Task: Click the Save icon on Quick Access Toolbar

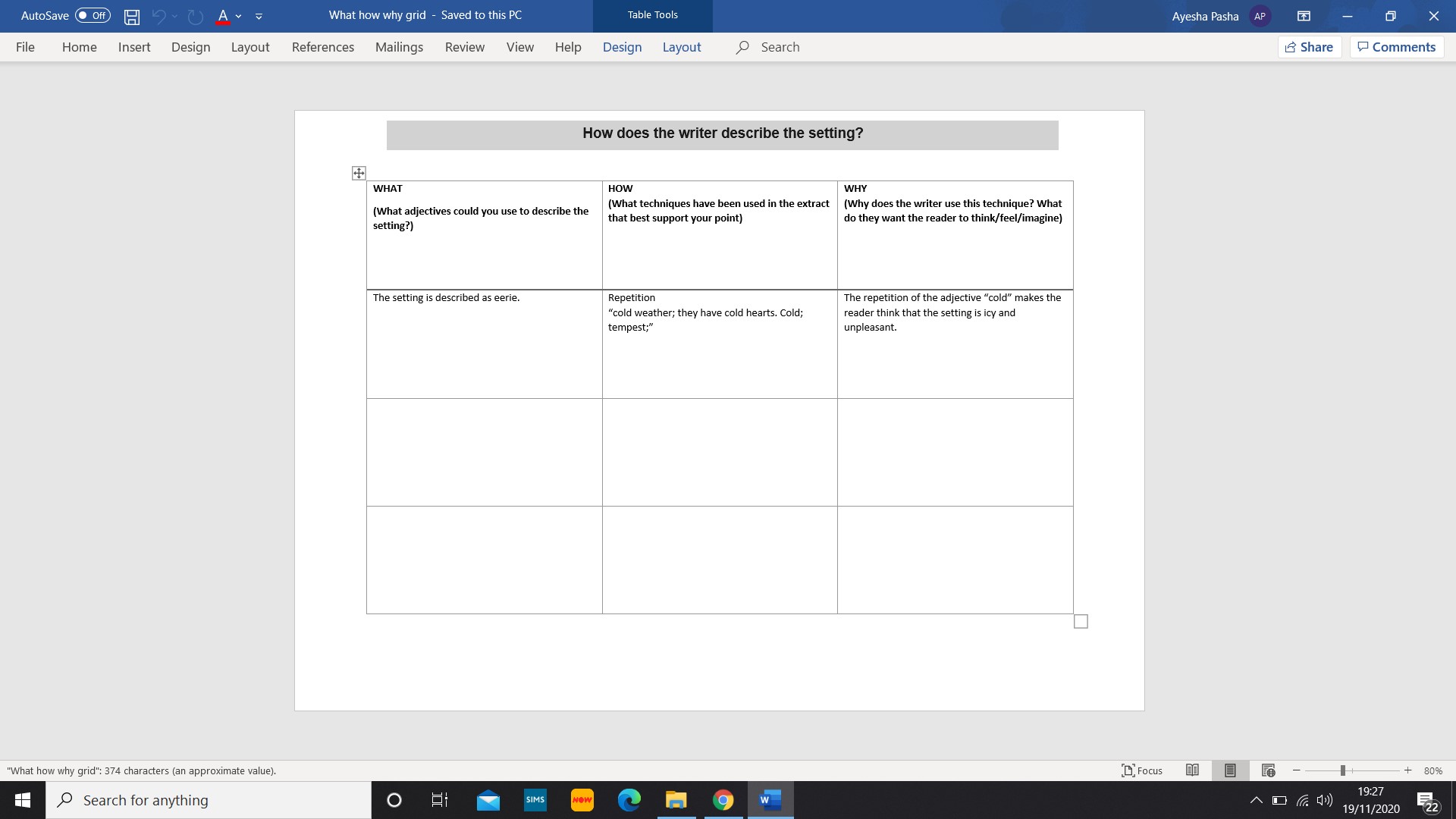Action: click(x=131, y=16)
